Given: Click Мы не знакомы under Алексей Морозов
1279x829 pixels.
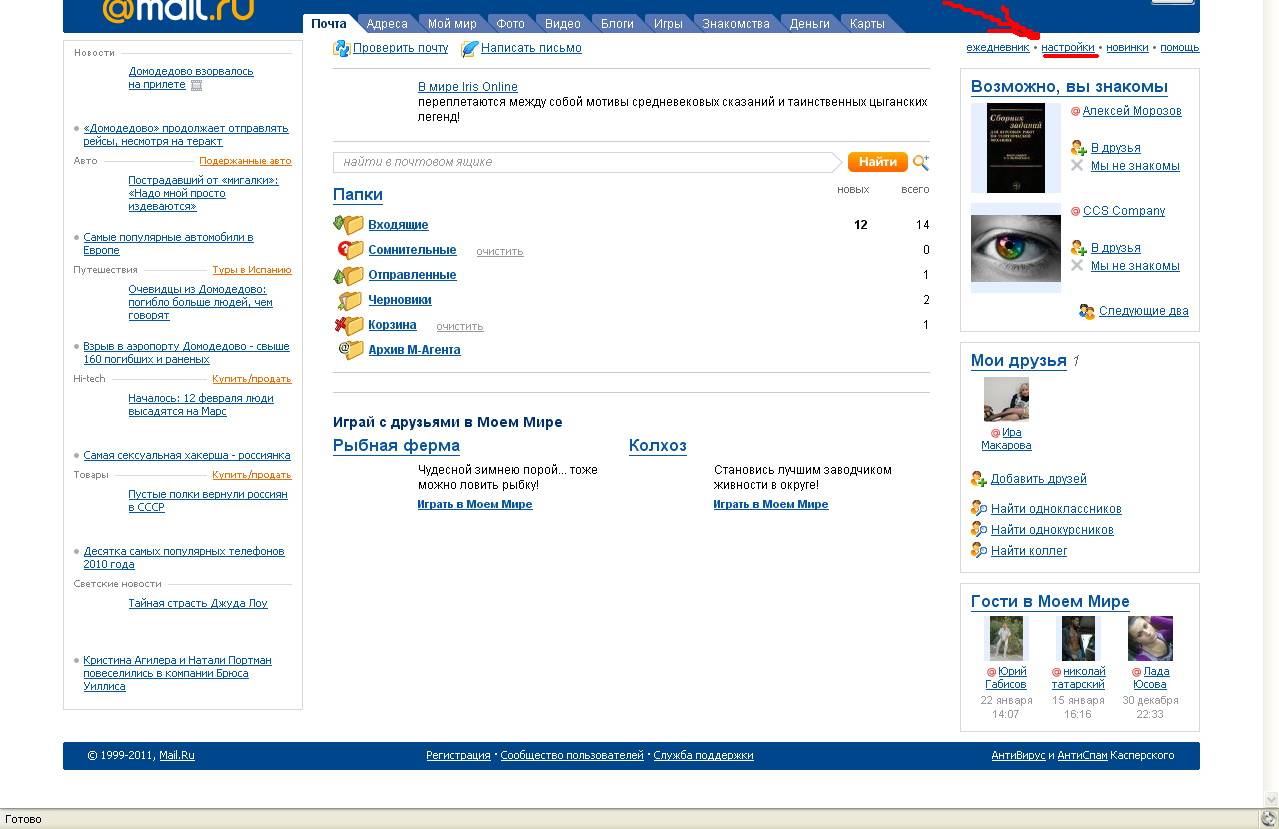Looking at the screenshot, I should [1135, 166].
